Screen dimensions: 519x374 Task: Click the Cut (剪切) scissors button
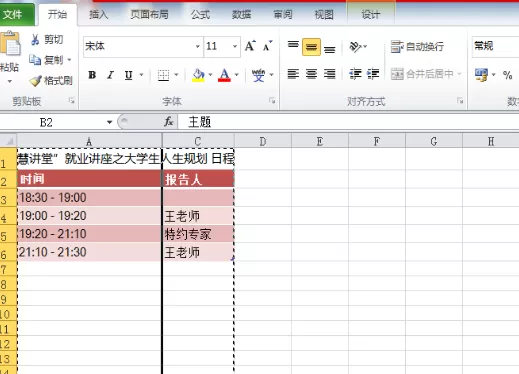pos(47,40)
